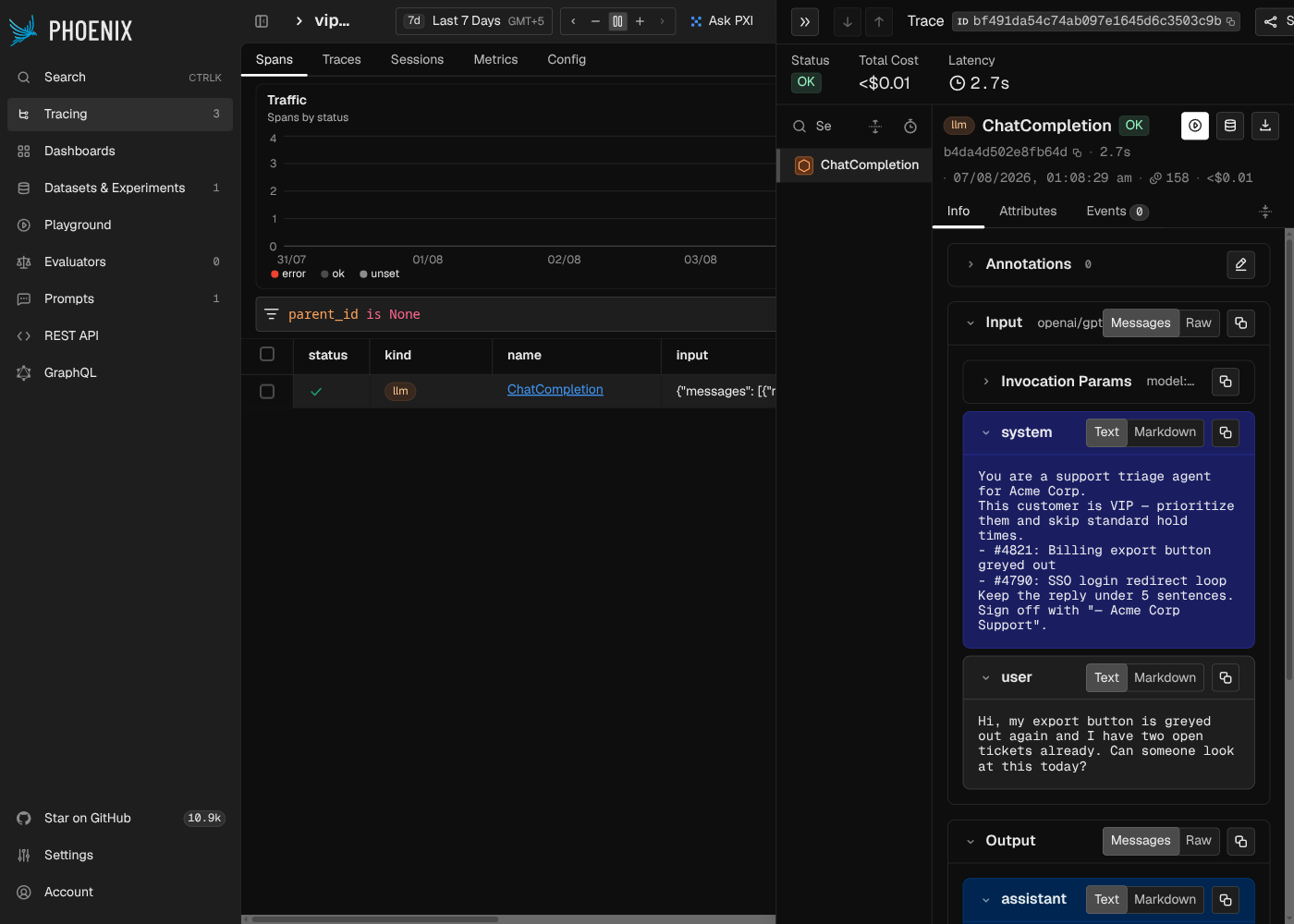Viewport: 1294px width, 924px height.
Task: Copy the trace ID
Action: (1231, 21)
